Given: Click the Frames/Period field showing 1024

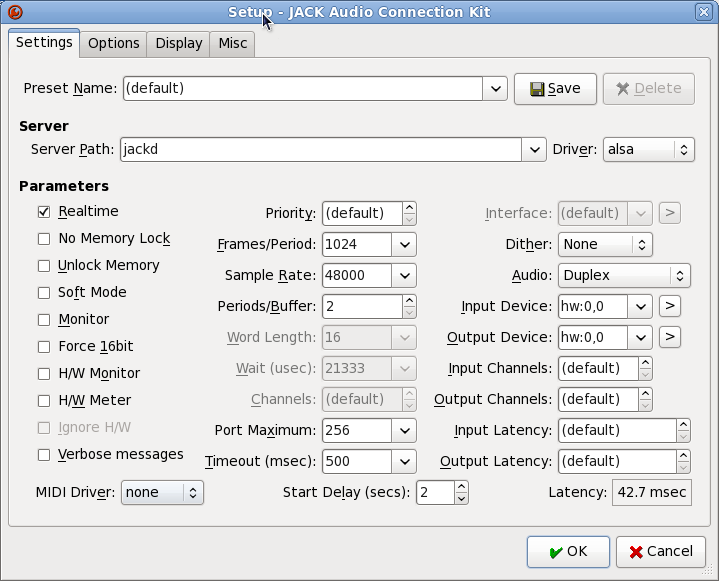Looking at the screenshot, I should [357, 244].
